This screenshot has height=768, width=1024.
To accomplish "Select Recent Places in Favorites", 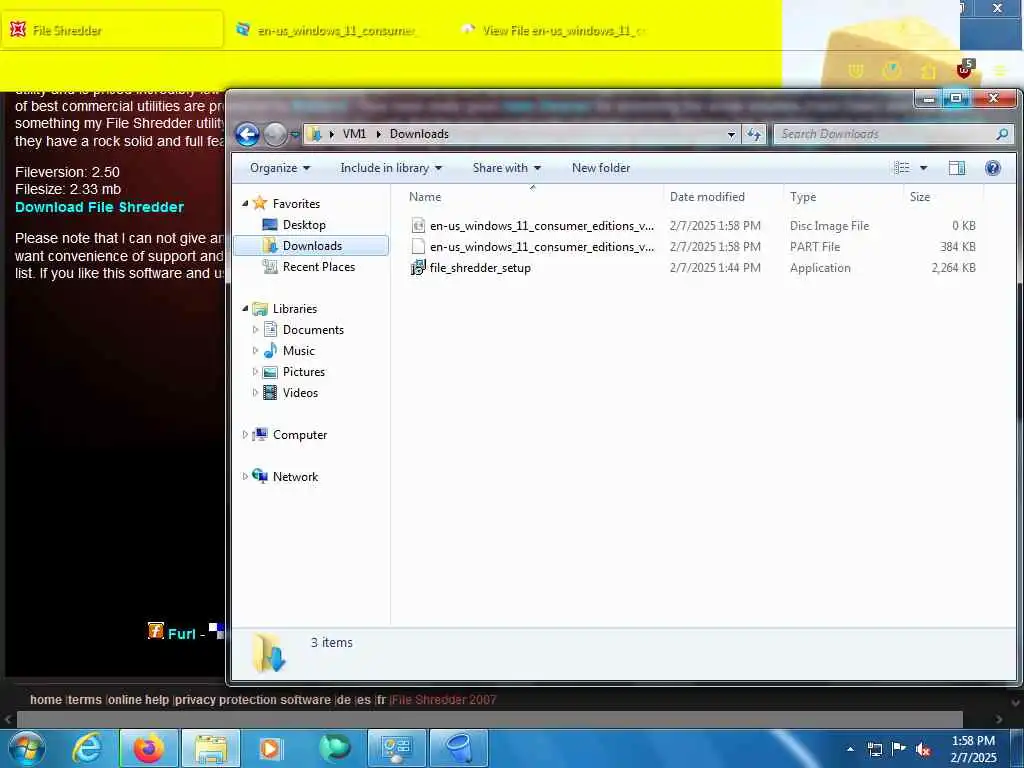I will tap(319, 266).
